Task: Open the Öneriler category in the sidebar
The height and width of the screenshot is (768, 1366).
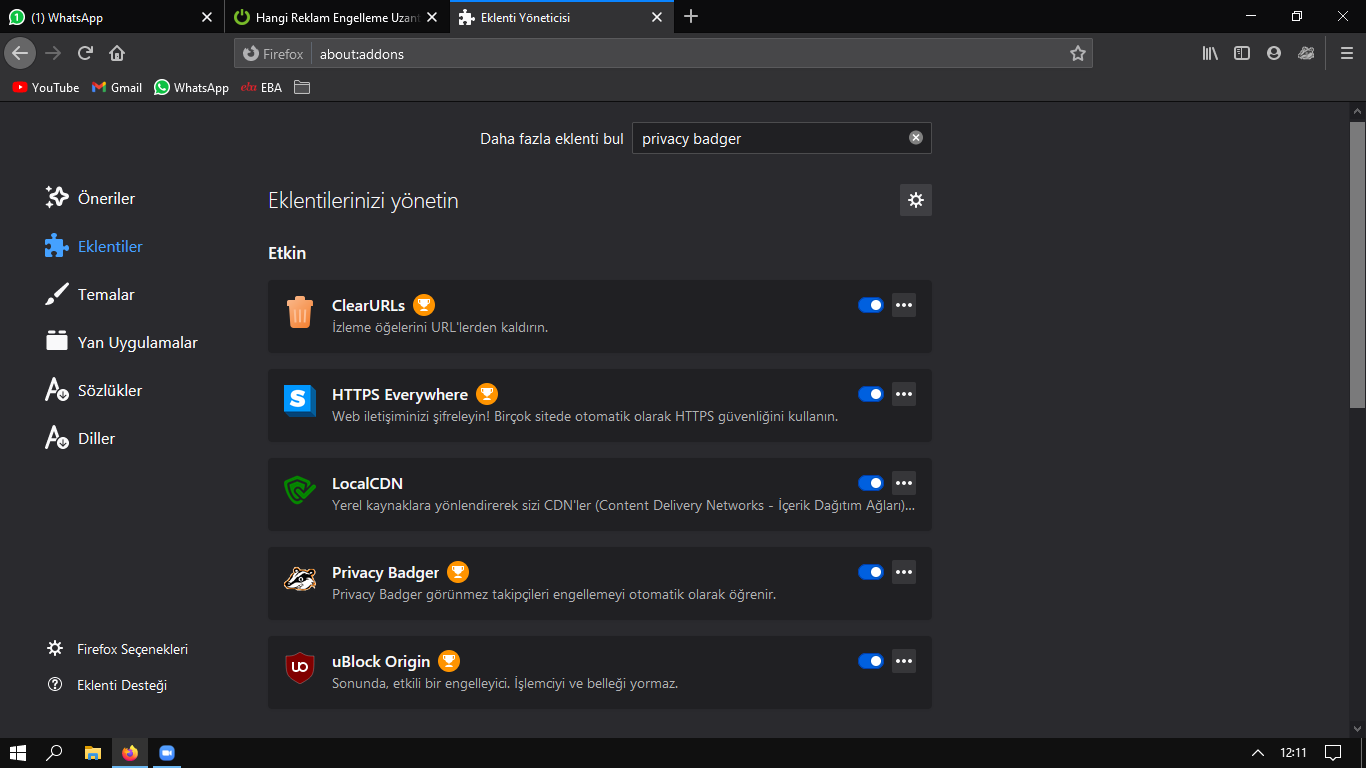Action: [x=91, y=198]
